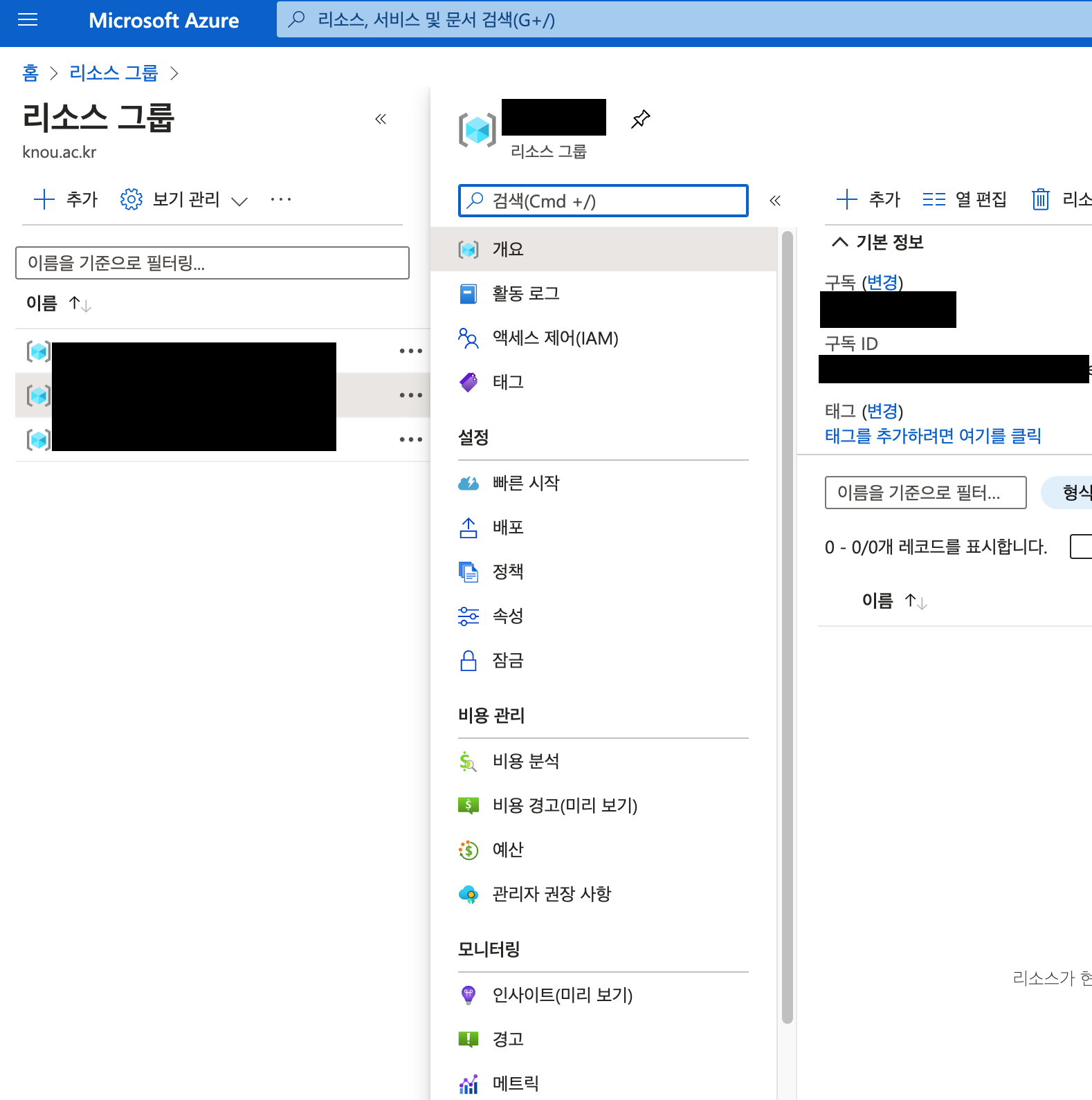The height and width of the screenshot is (1100, 1092).
Task: Collapse the resource menu sidebar
Action: (x=775, y=201)
